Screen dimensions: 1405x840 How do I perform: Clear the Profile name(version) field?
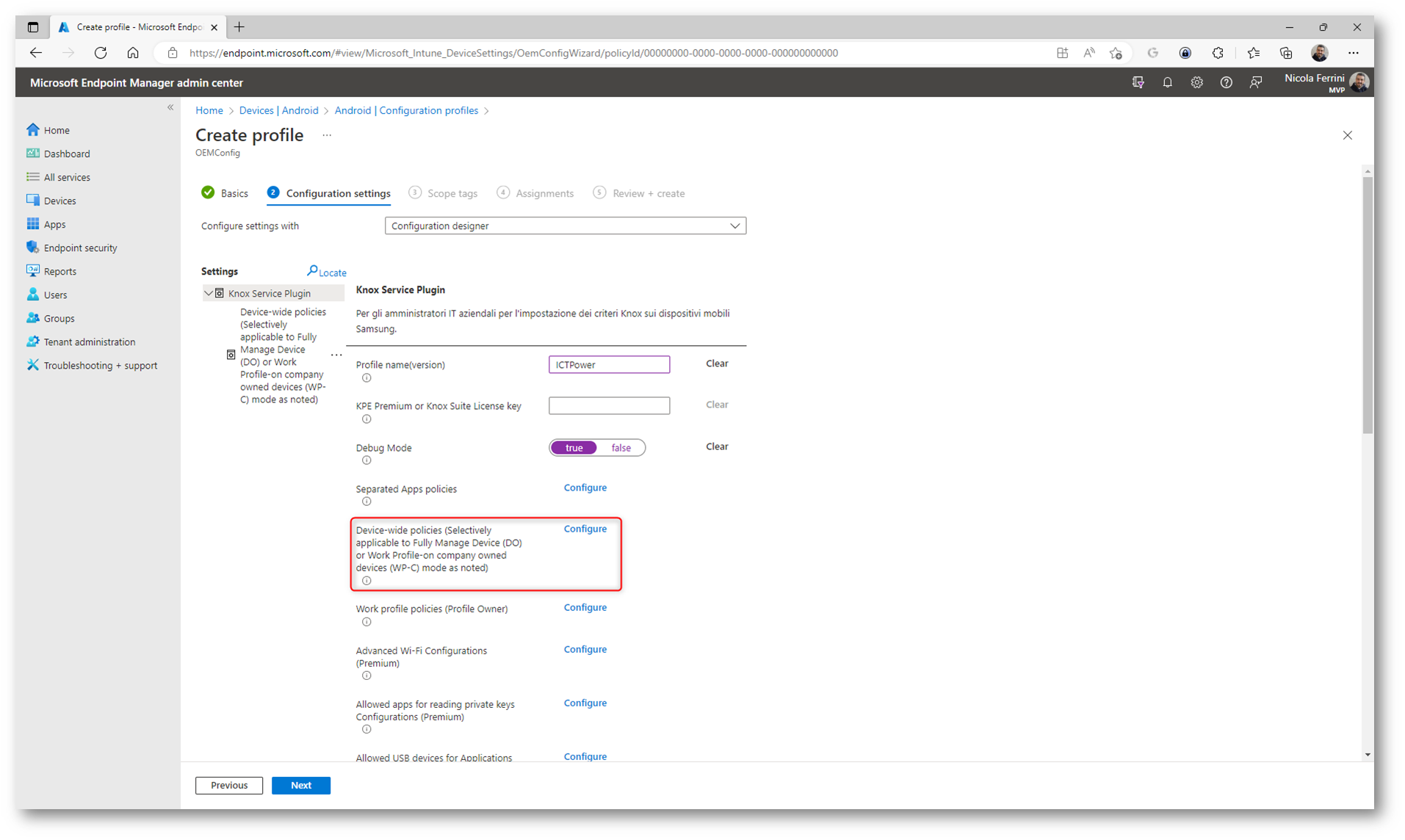pos(717,363)
